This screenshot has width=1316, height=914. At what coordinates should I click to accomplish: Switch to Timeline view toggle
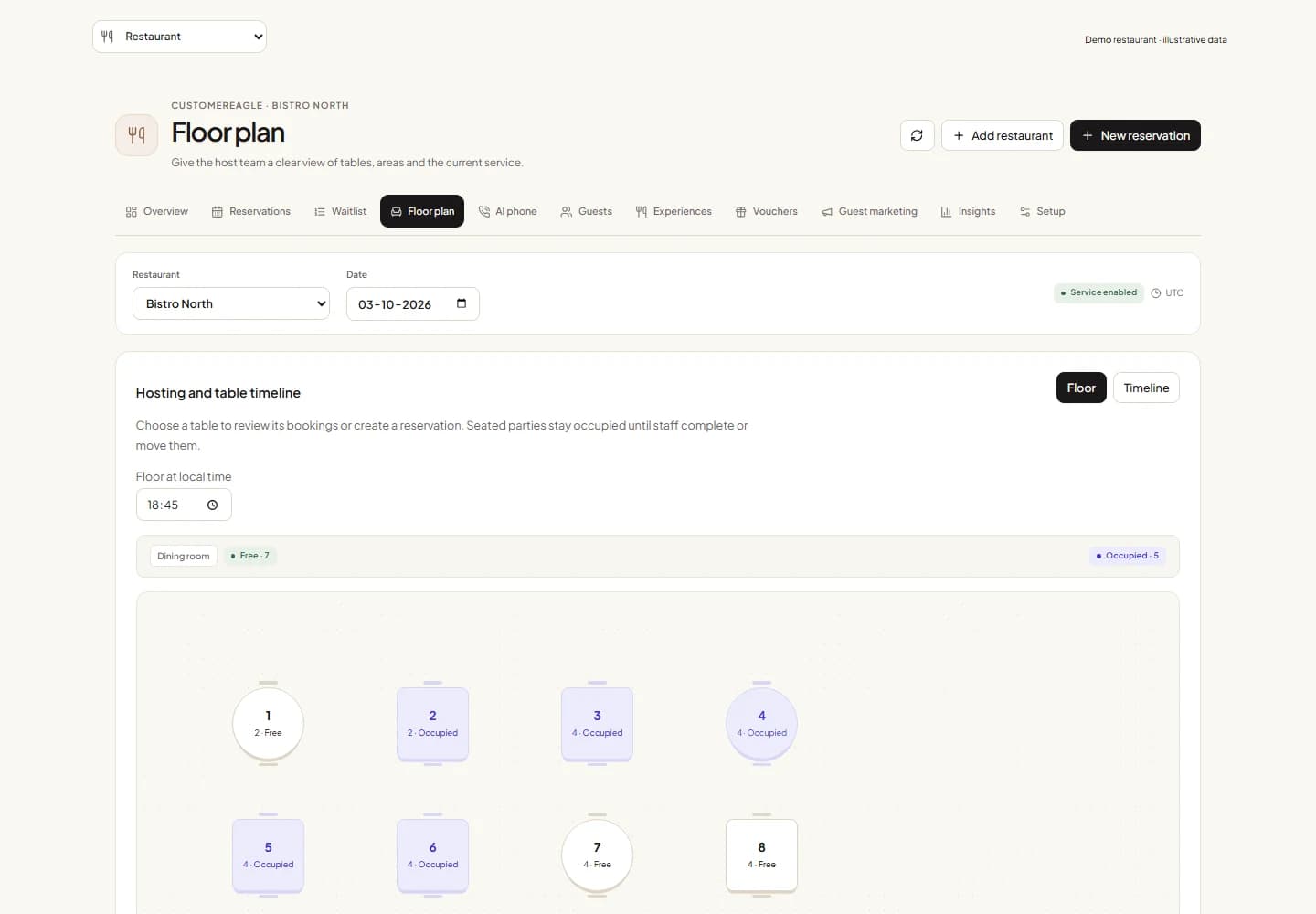pos(1146,388)
